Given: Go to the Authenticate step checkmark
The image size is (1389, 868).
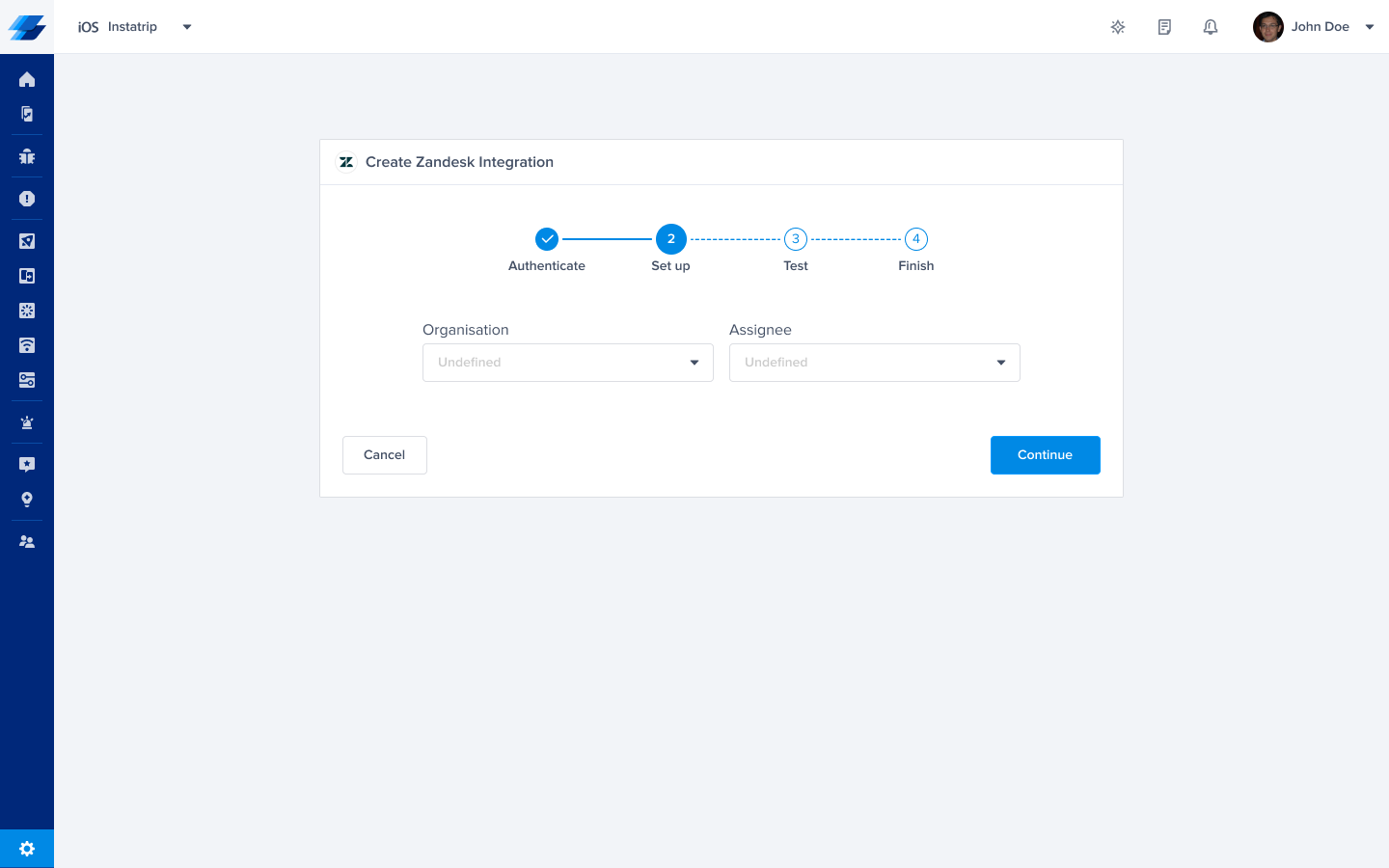Looking at the screenshot, I should [547, 239].
